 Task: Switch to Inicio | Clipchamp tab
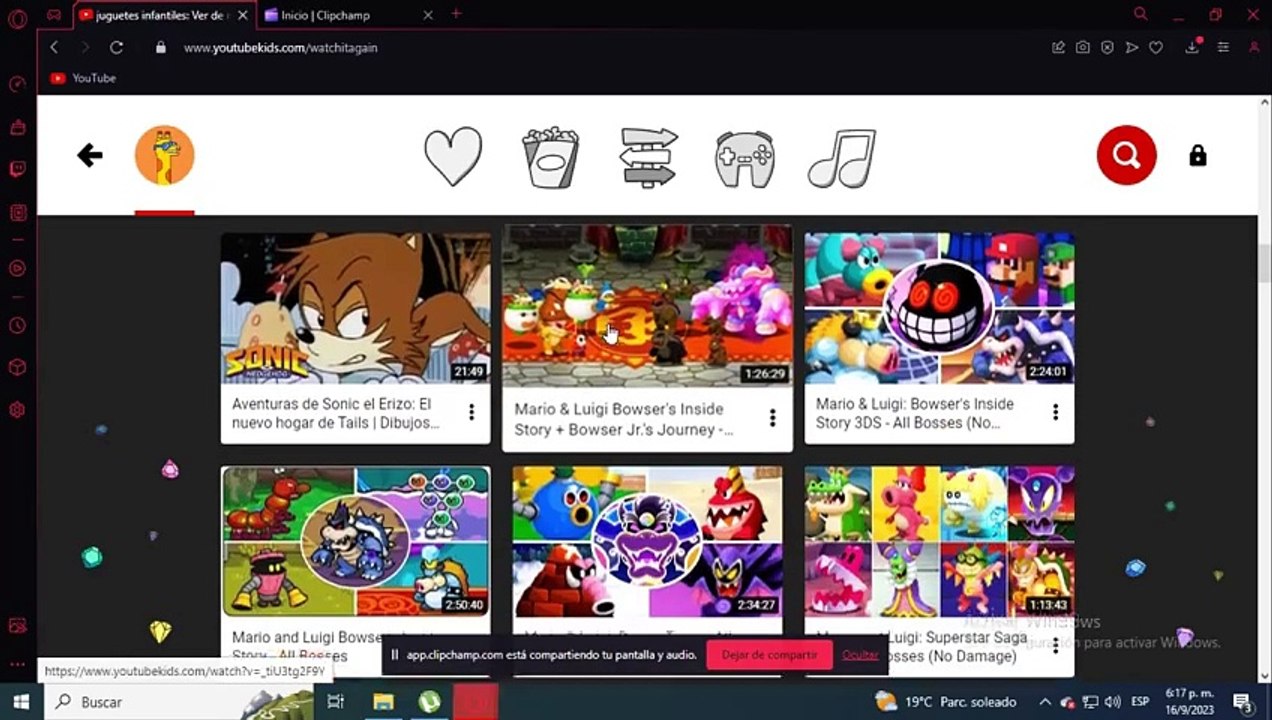[348, 15]
